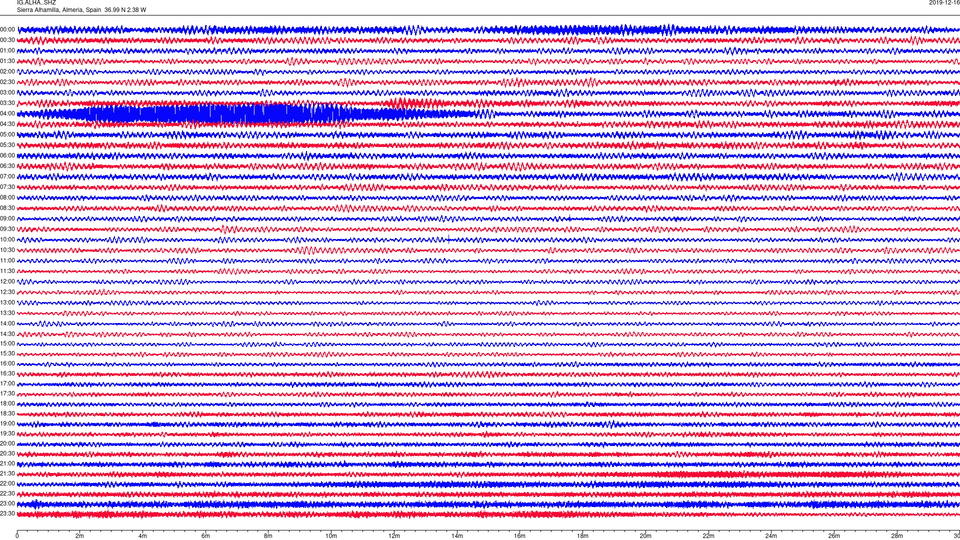This screenshot has width=960, height=540.
Task: Click the 16m minute-axis label
Action: [520, 536]
